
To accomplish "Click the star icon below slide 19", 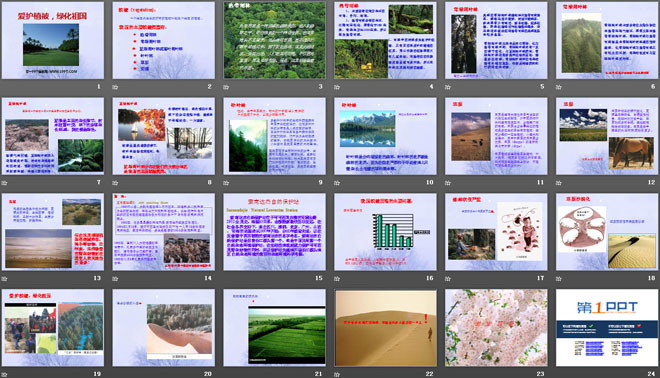I will point(5,374).
